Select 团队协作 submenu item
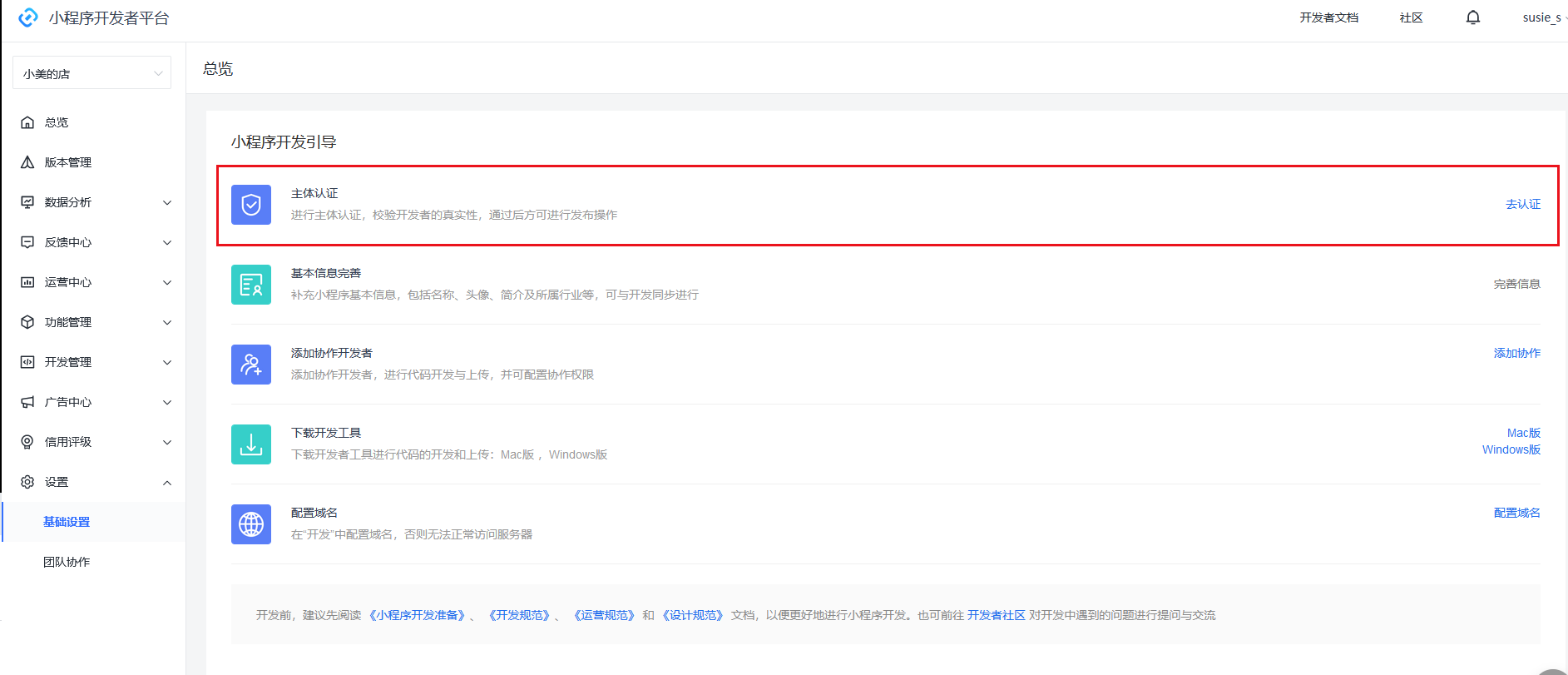Viewport: 1568px width, 675px height. point(67,562)
